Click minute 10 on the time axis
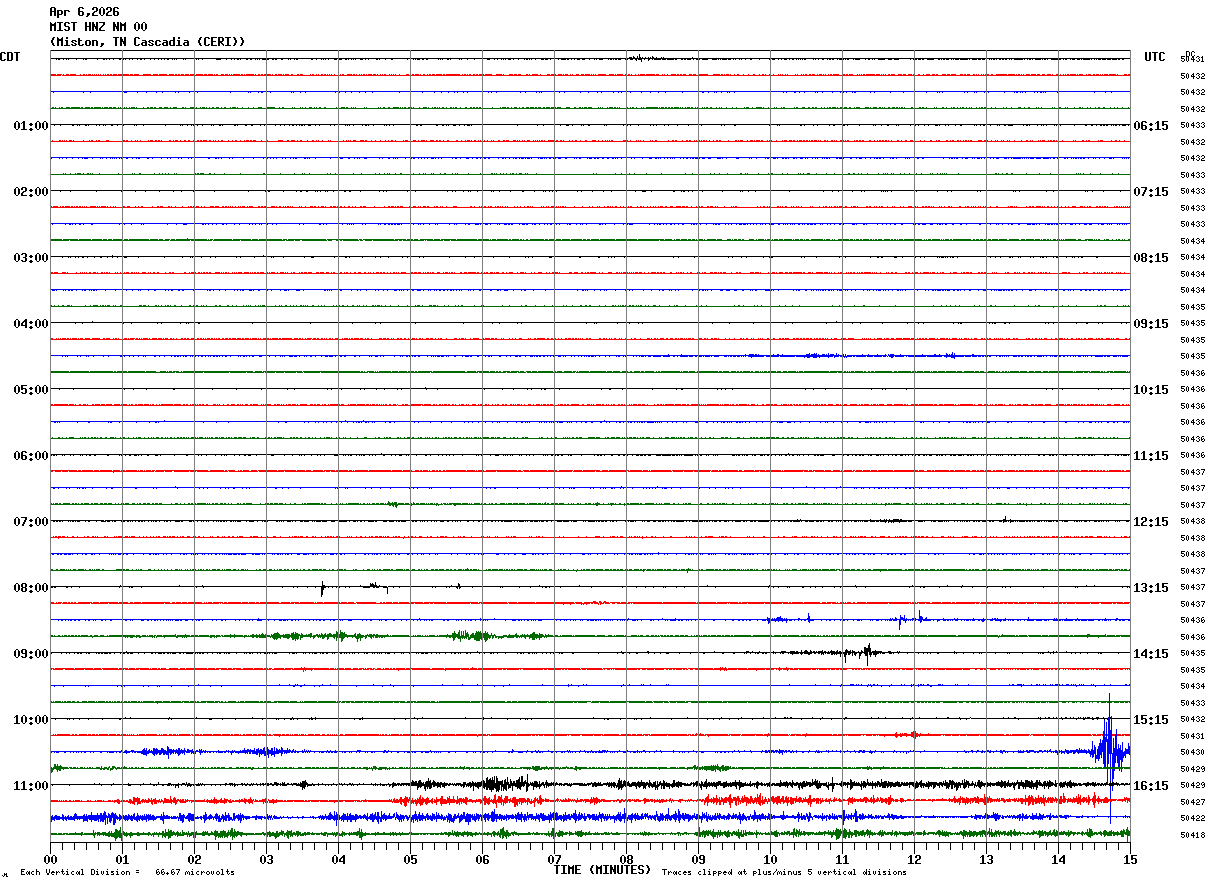 770,860
